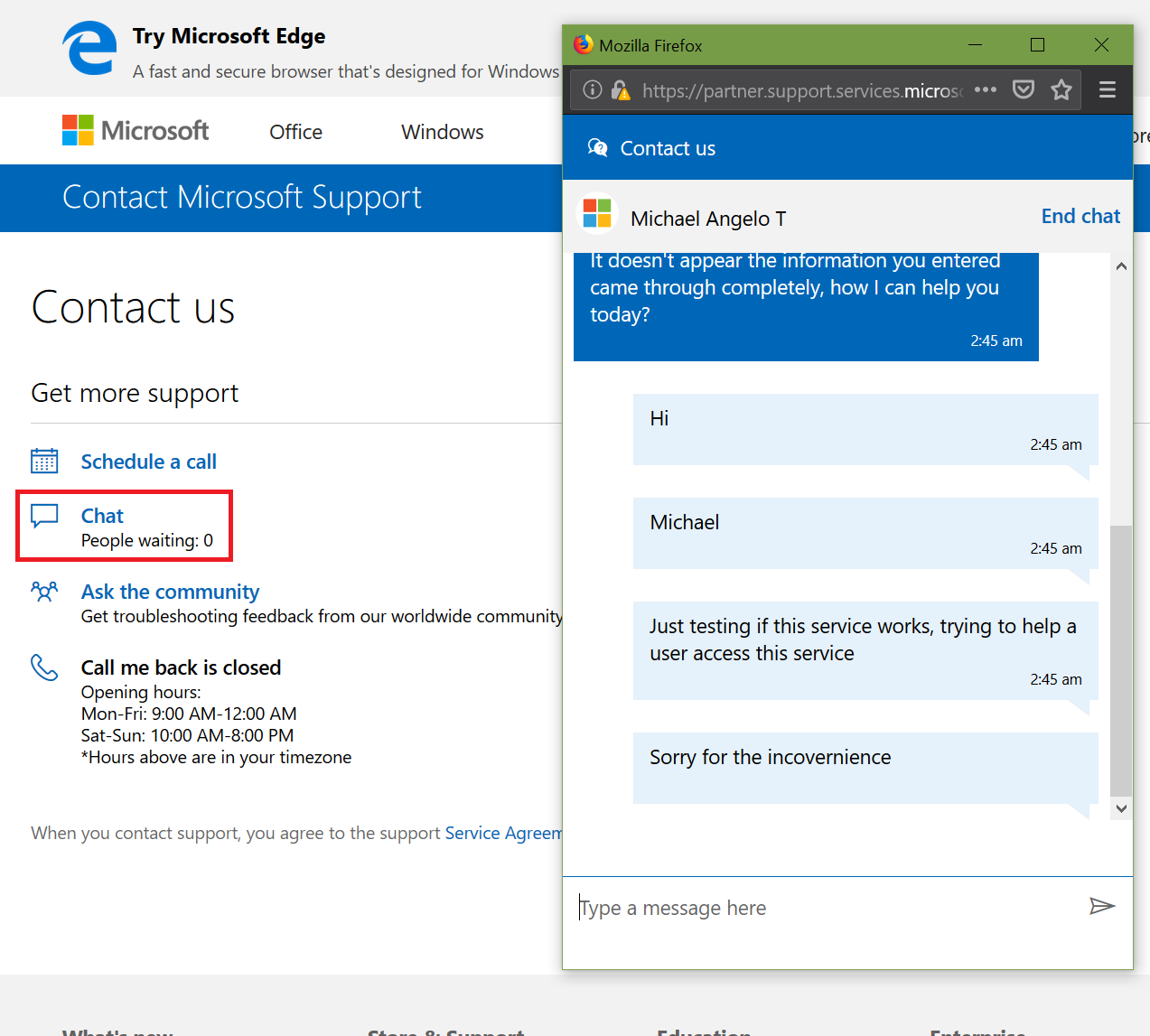Save page to Pocket icon
Screen dimensions: 1150x1036
[x=1024, y=89]
